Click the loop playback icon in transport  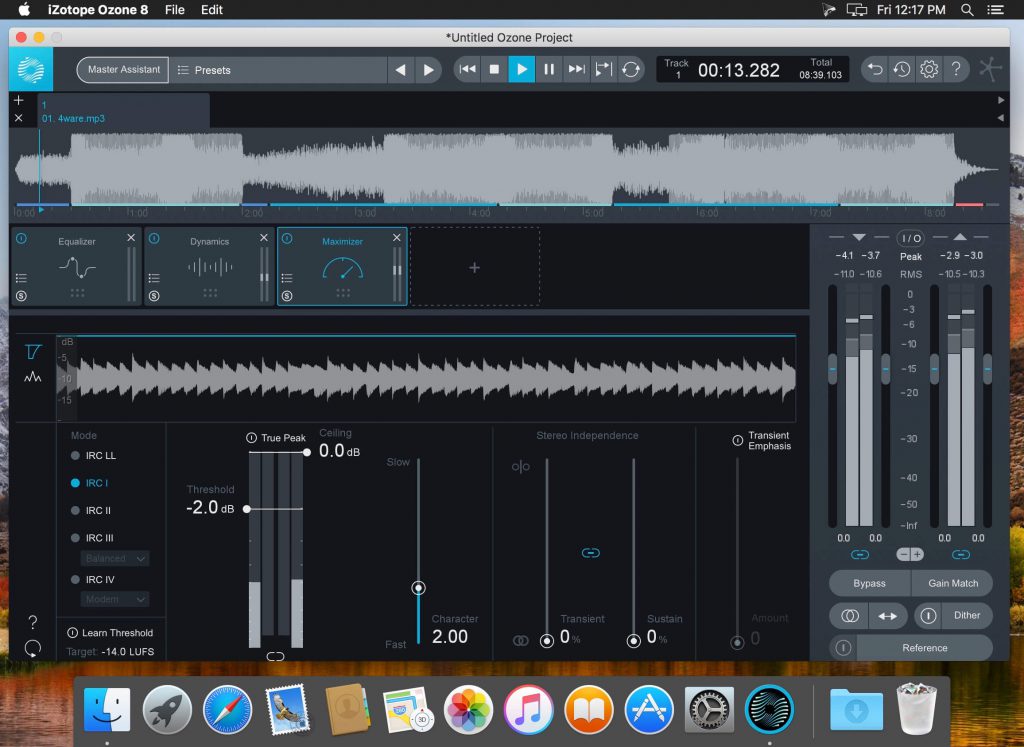pyautogui.click(x=632, y=69)
